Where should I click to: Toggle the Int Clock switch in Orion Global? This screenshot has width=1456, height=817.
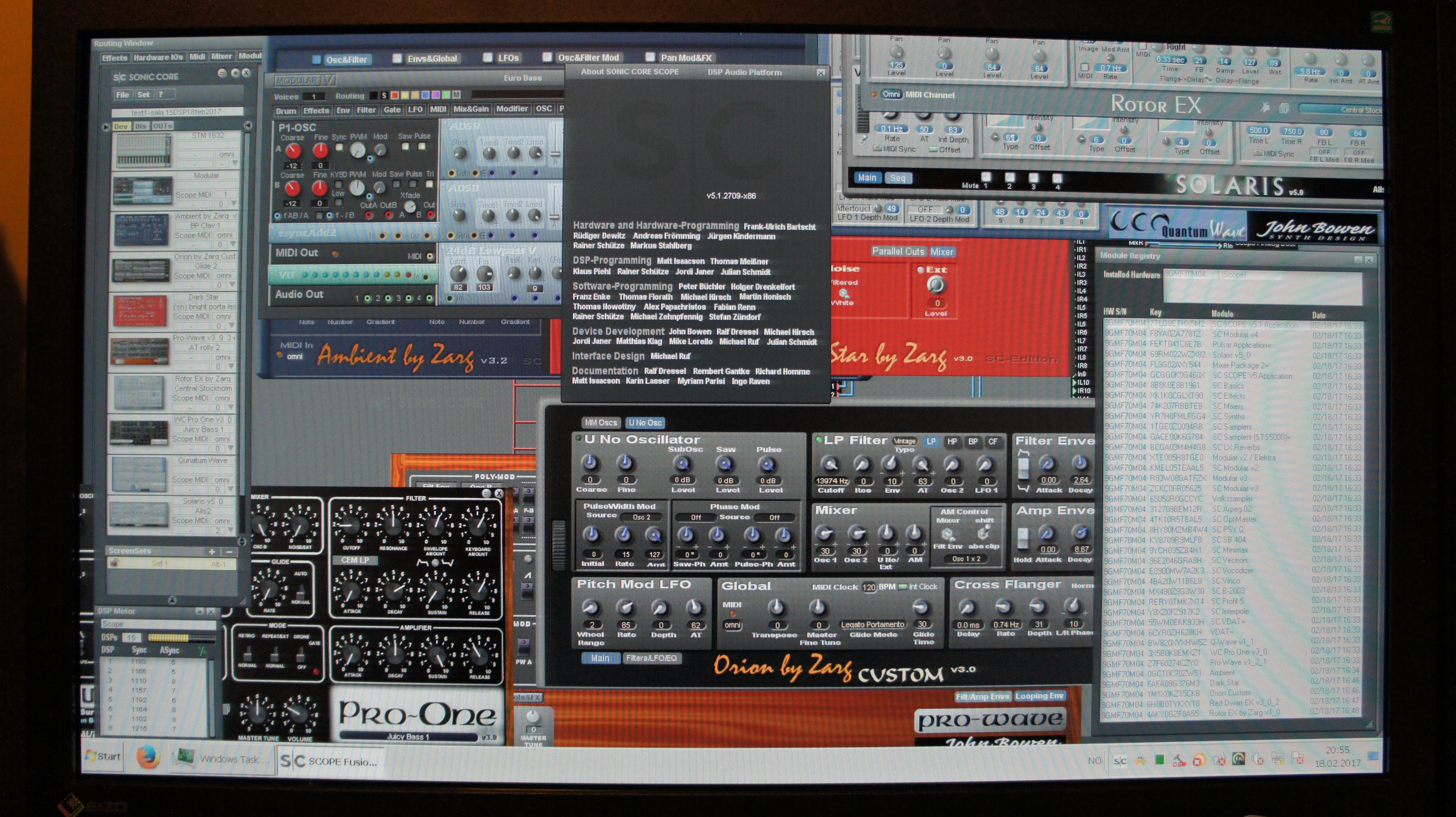click(x=903, y=587)
